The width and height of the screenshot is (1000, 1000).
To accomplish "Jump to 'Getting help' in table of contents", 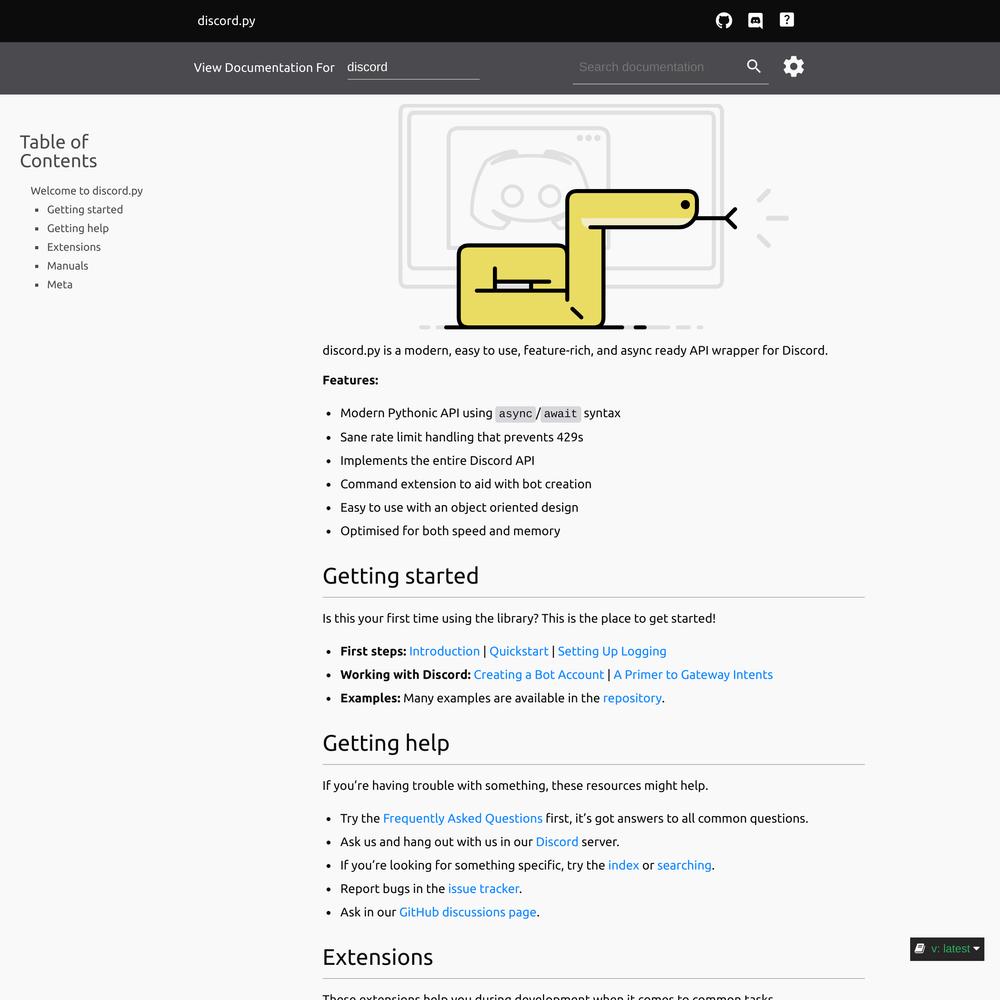I will pos(78,228).
